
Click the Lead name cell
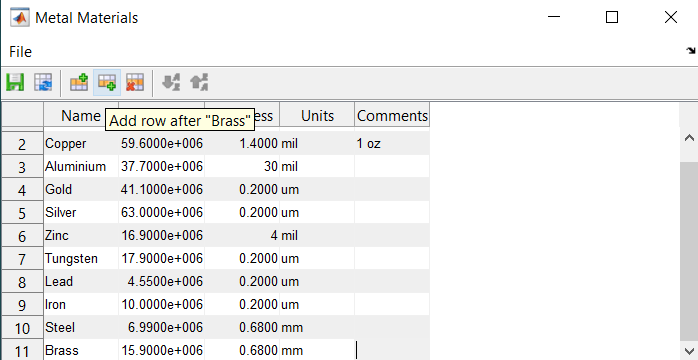(x=81, y=282)
